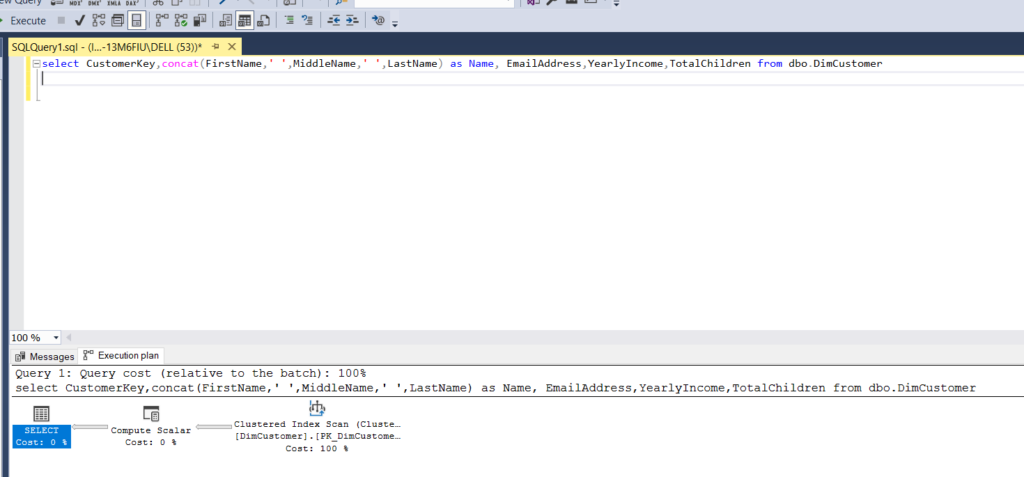
Task: Click the horizontal scroll left arrow
Action: pos(68,338)
